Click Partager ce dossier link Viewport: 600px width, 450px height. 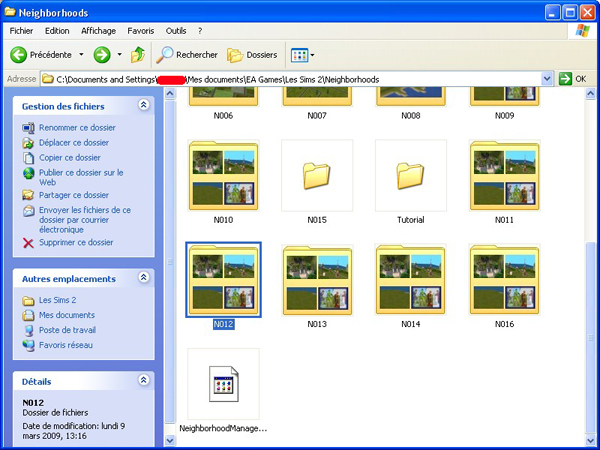[x=74, y=195]
